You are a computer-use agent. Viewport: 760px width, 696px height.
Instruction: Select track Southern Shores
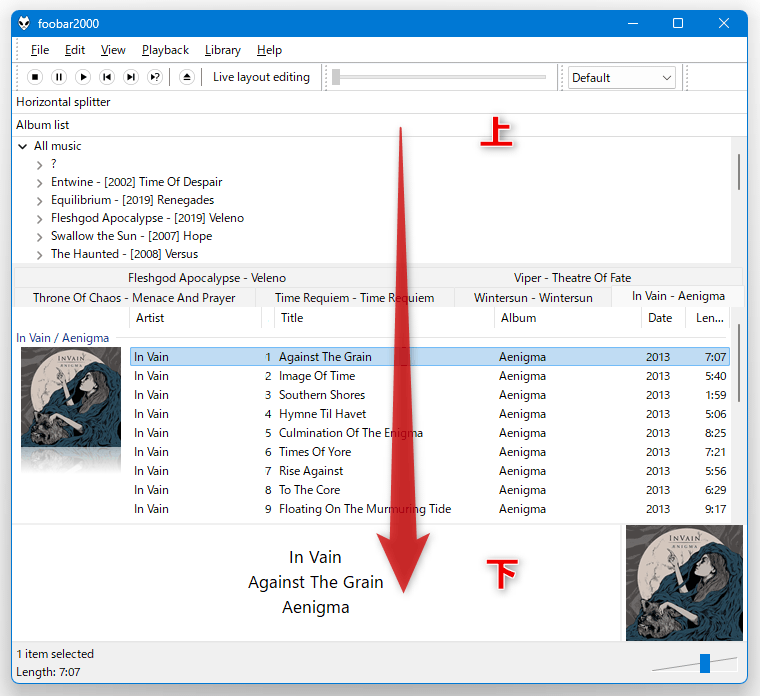pyautogui.click(x=429, y=395)
